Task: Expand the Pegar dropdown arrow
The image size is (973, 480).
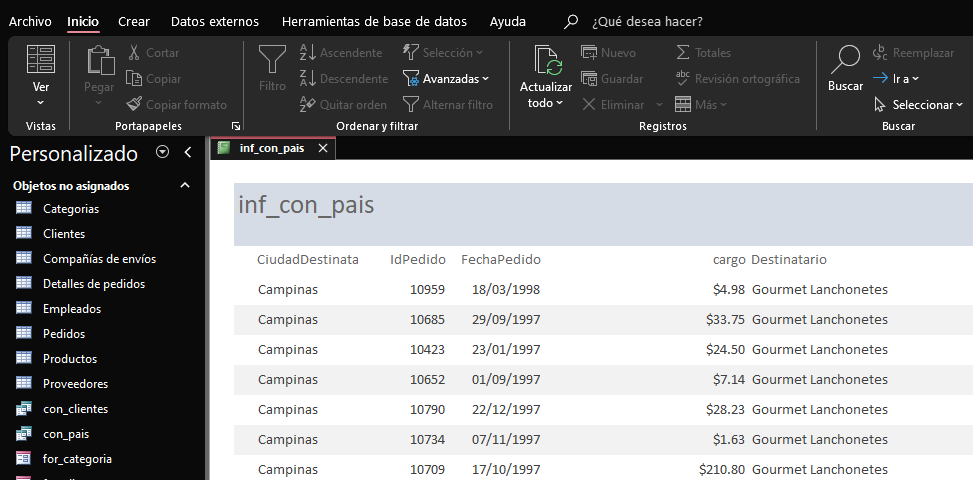Action: pyautogui.click(x=99, y=103)
